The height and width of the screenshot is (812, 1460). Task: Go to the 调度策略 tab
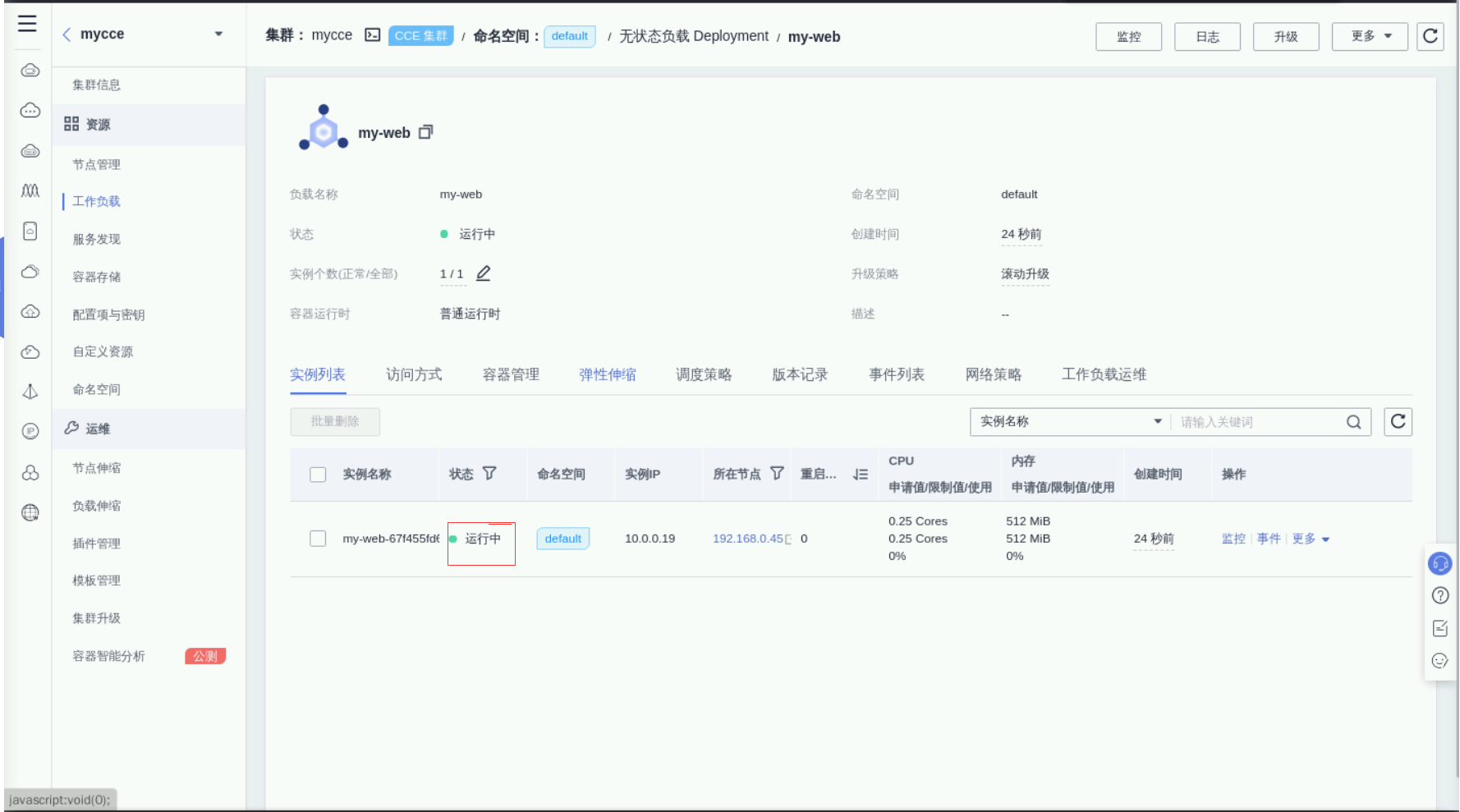coord(704,374)
